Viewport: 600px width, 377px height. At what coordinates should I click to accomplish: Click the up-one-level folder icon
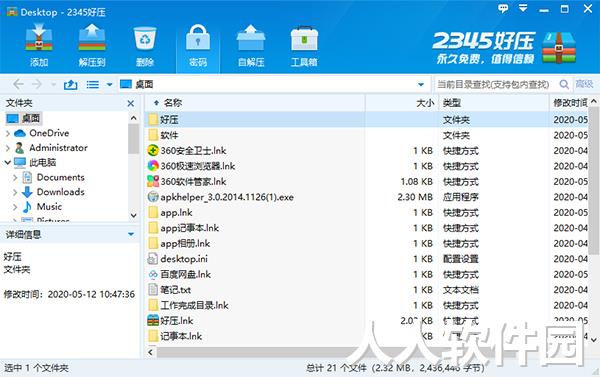pyautogui.click(x=70, y=84)
